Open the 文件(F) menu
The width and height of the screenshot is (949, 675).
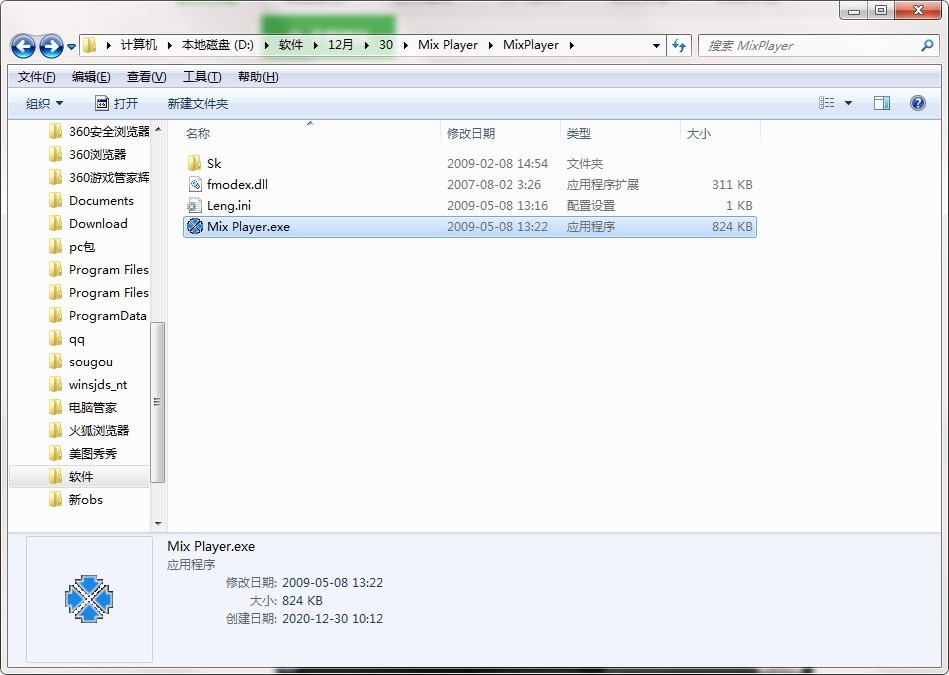(36, 77)
